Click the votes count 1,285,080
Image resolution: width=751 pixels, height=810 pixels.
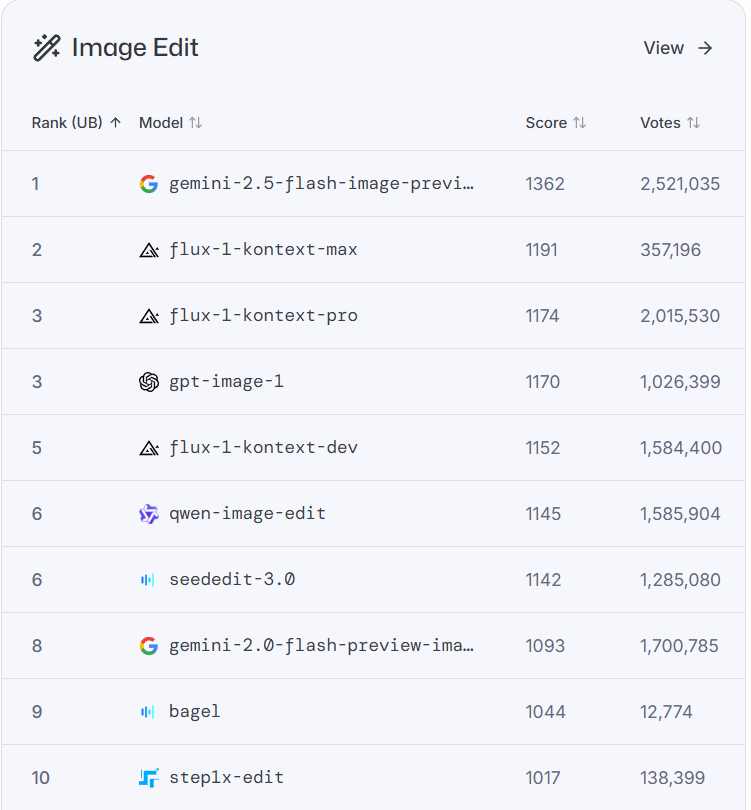[680, 580]
